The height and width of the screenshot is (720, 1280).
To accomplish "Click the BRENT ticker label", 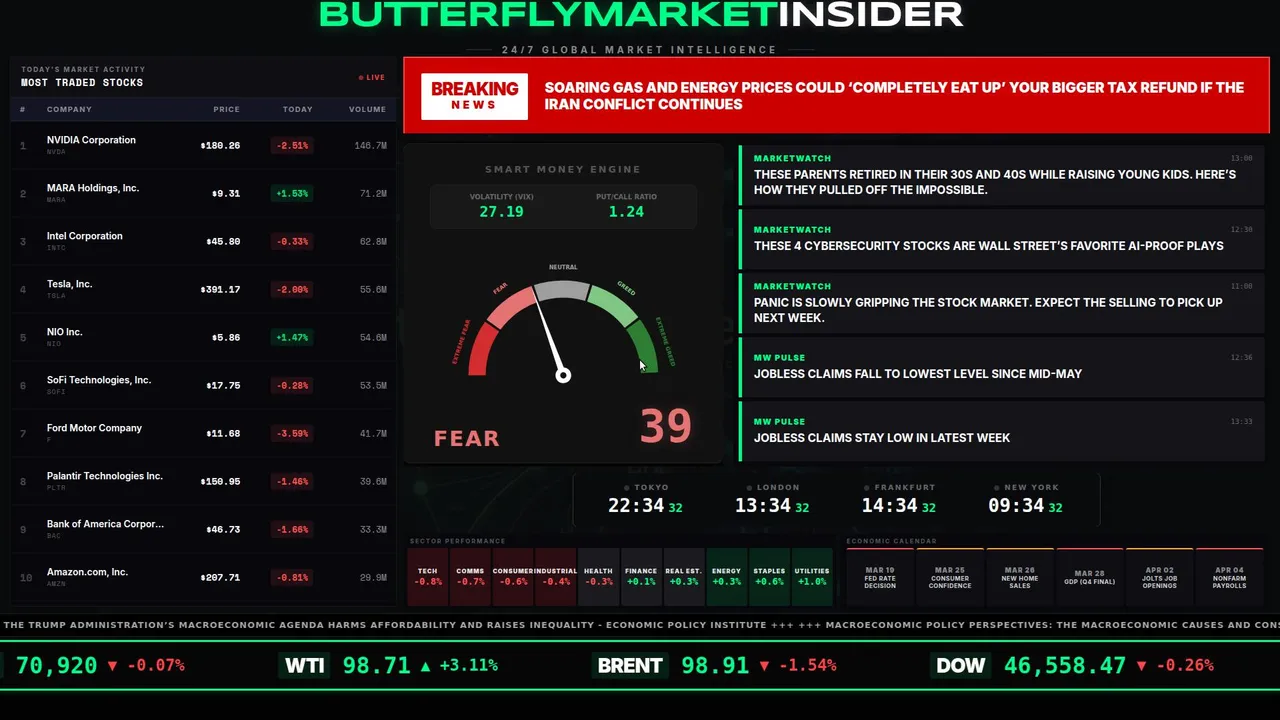I will coord(630,665).
